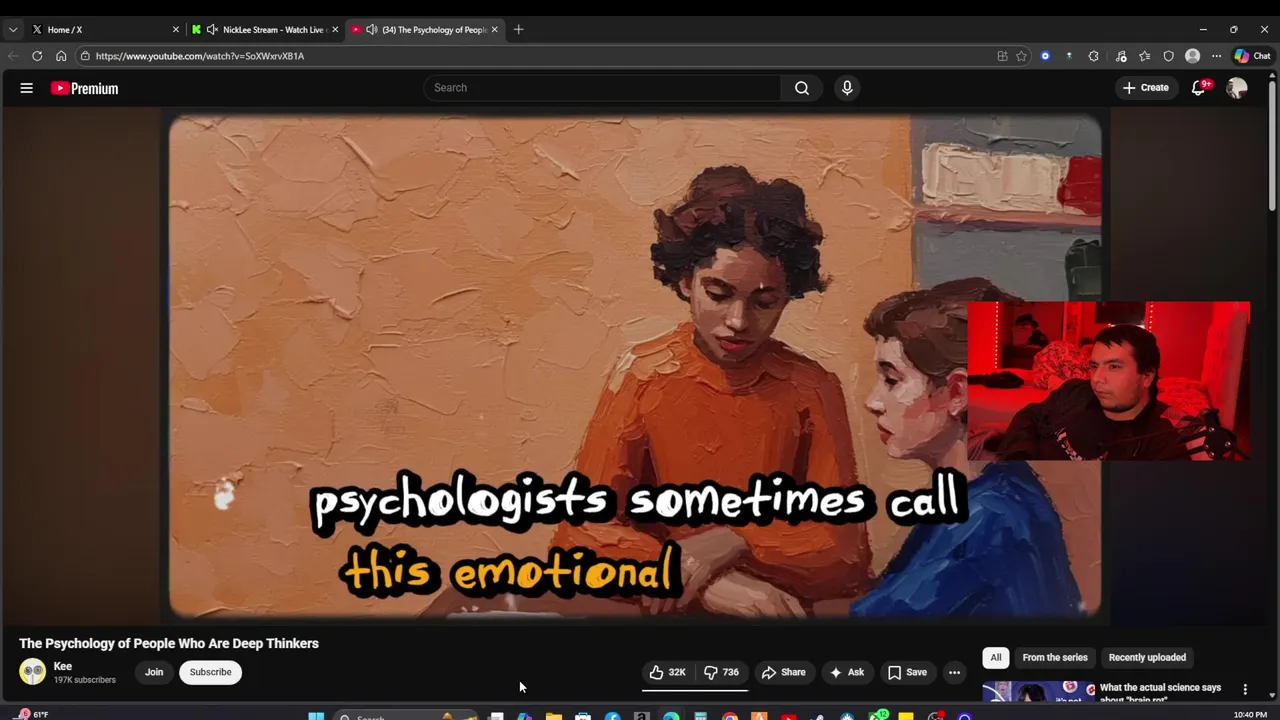Click the Ask button

tap(846, 672)
